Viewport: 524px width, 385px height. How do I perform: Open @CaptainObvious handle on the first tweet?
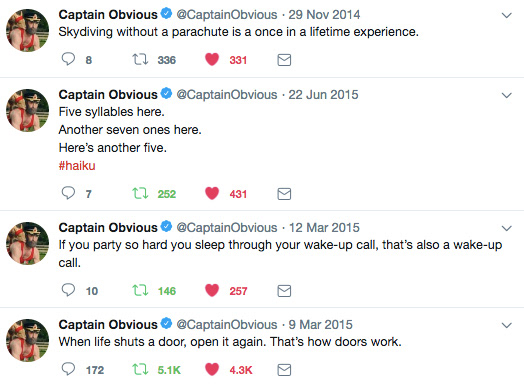point(227,15)
